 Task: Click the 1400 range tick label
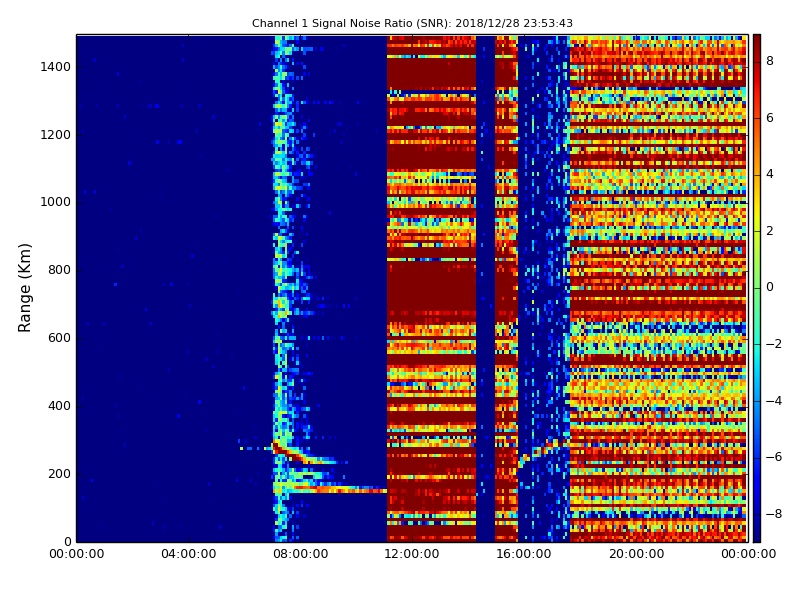(x=56, y=67)
